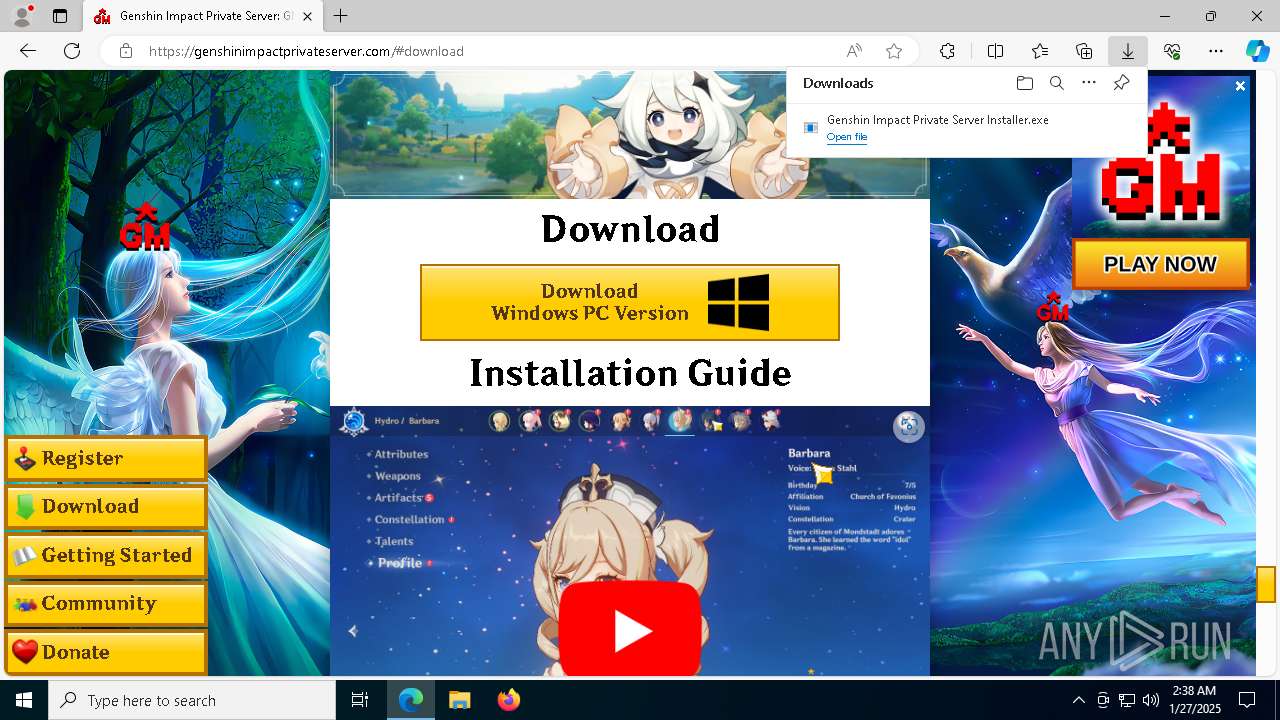Open Edge Settings and more menu

(x=1216, y=51)
